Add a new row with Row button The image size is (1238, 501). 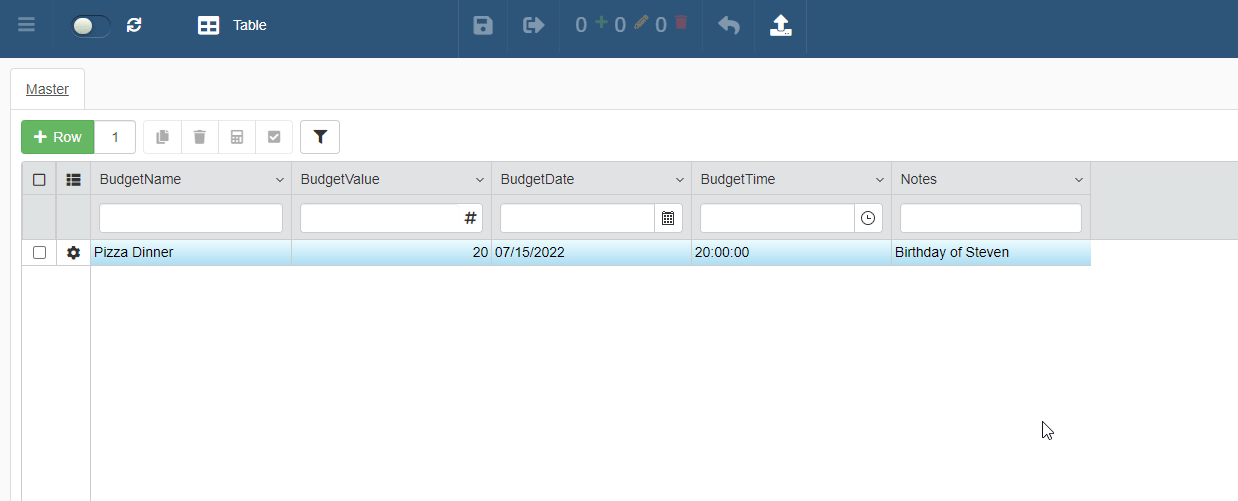click(x=58, y=137)
